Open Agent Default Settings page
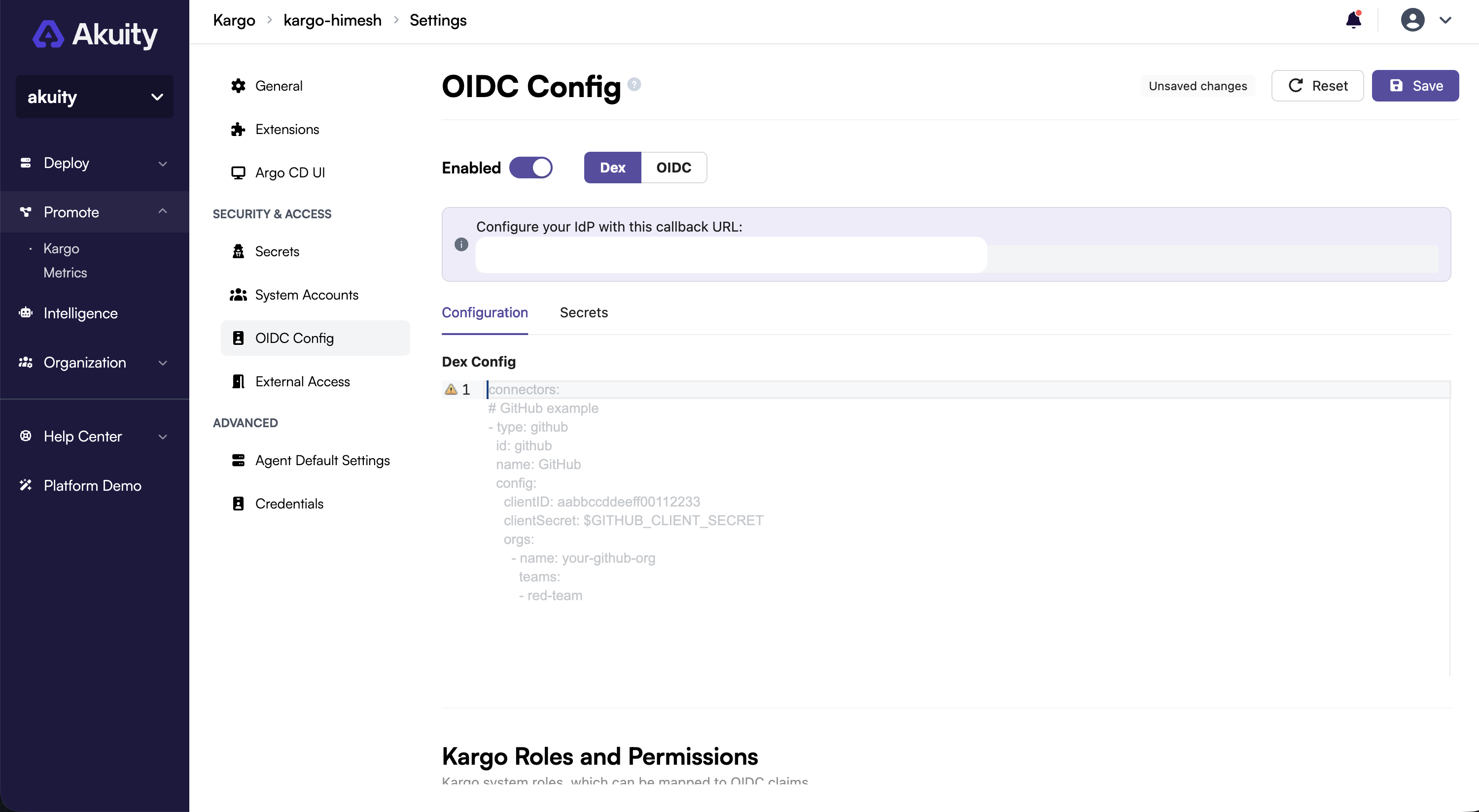Viewport: 1479px width, 812px height. 315,460
